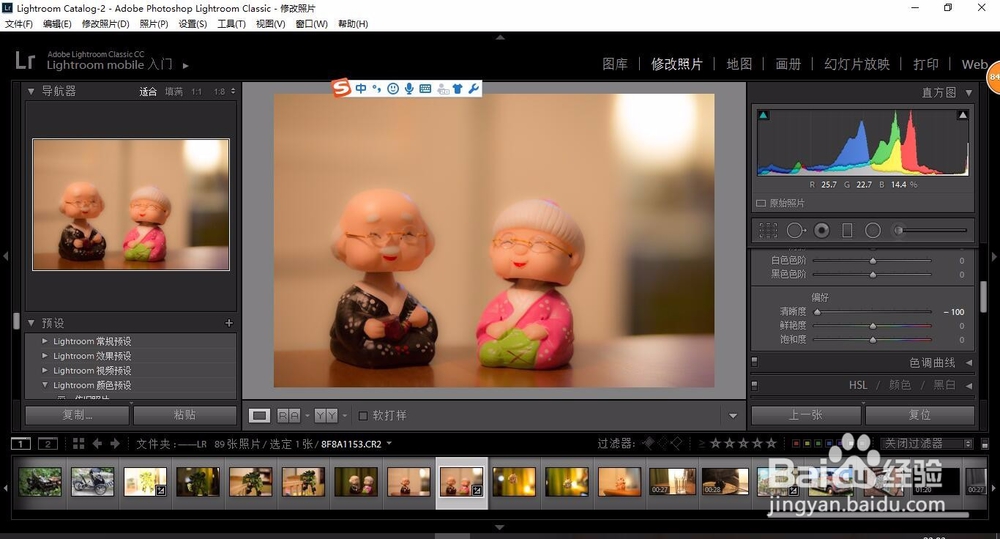The height and width of the screenshot is (539, 1000).
Task: Expand the HSL / 颜色 / 黑白 panel arrow
Action: [x=969, y=385]
